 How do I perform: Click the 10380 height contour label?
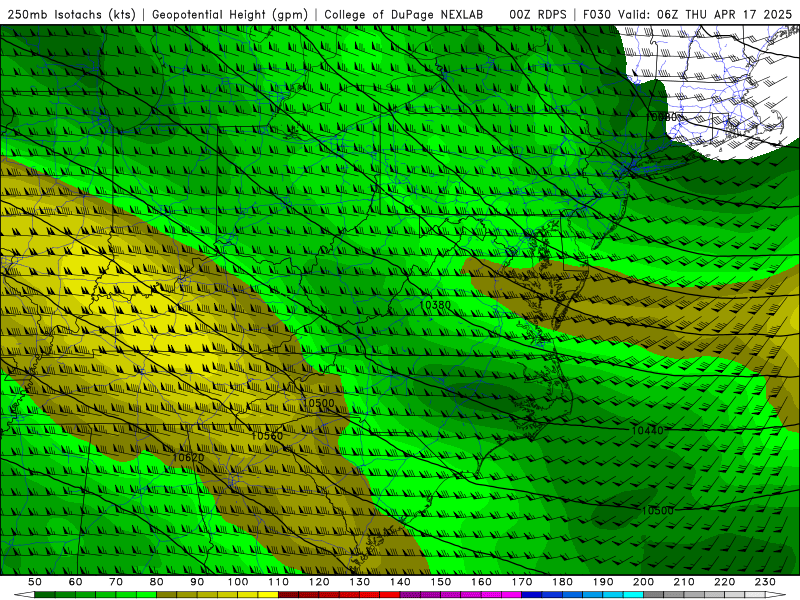point(435,305)
